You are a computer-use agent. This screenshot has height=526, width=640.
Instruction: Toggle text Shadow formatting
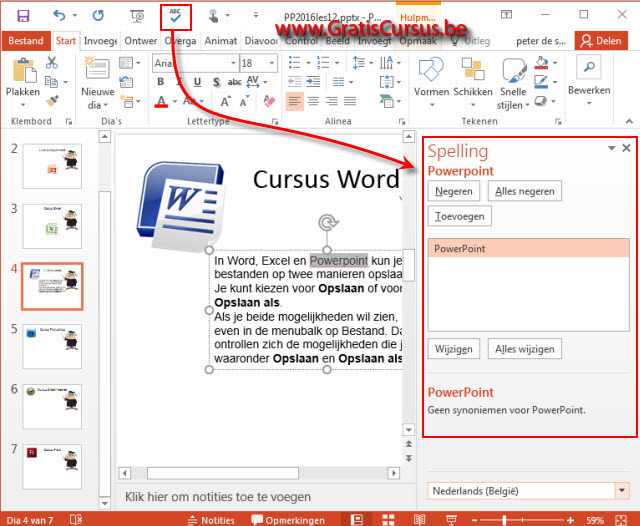216,82
